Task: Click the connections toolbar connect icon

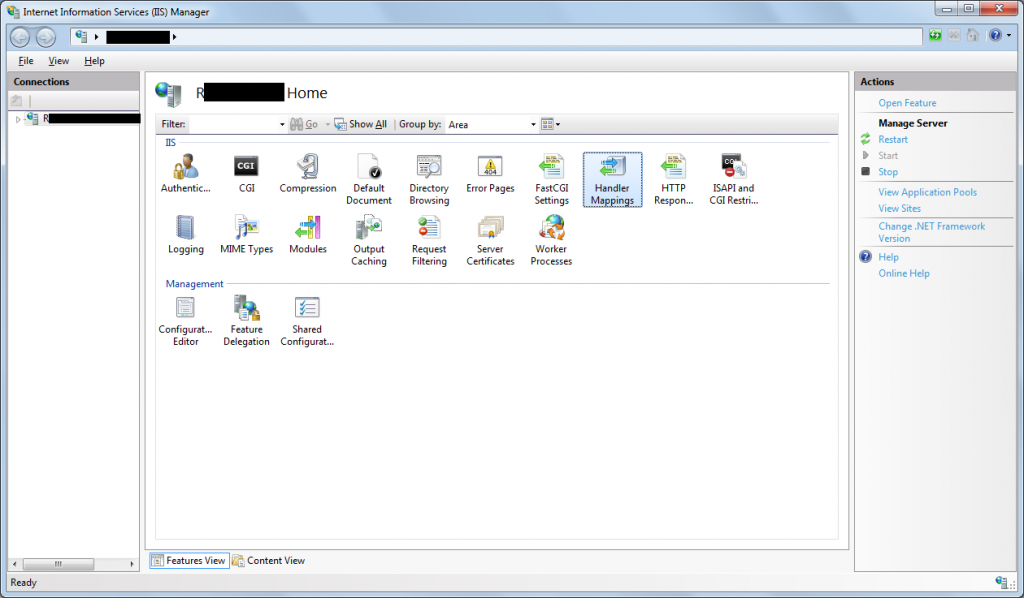Action: 17,101
